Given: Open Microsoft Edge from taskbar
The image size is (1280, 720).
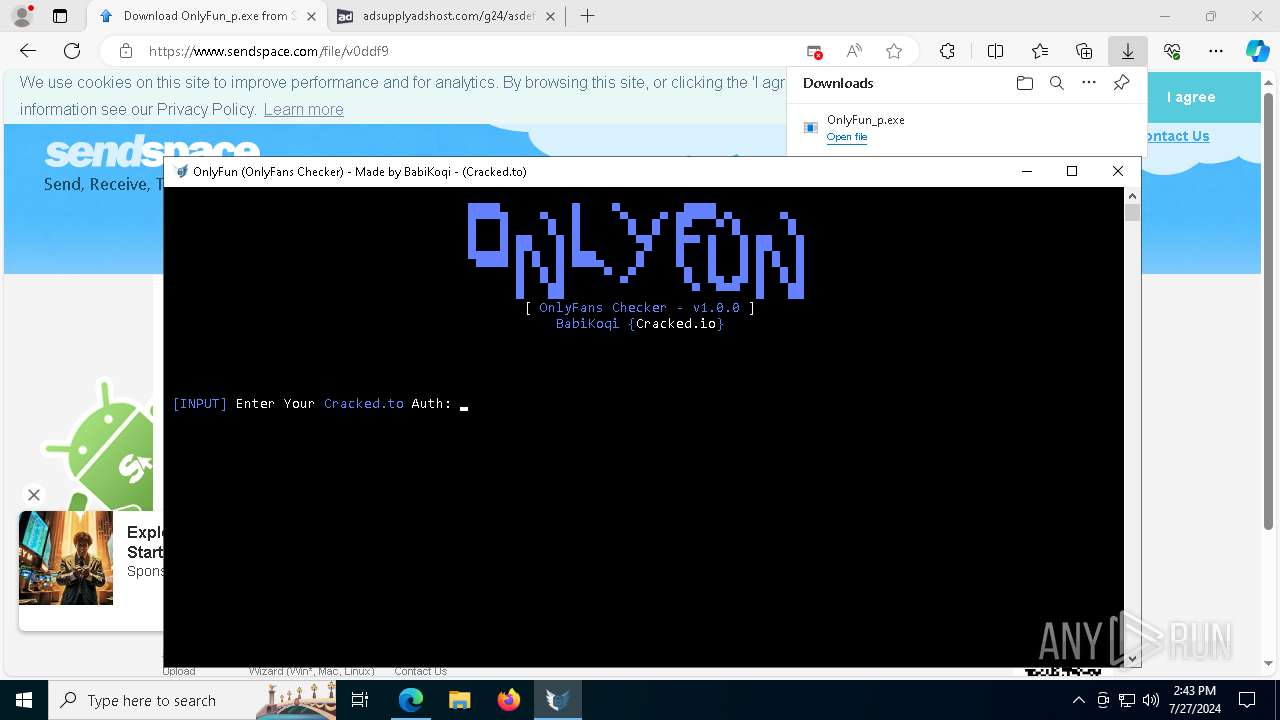Looking at the screenshot, I should 411,700.
